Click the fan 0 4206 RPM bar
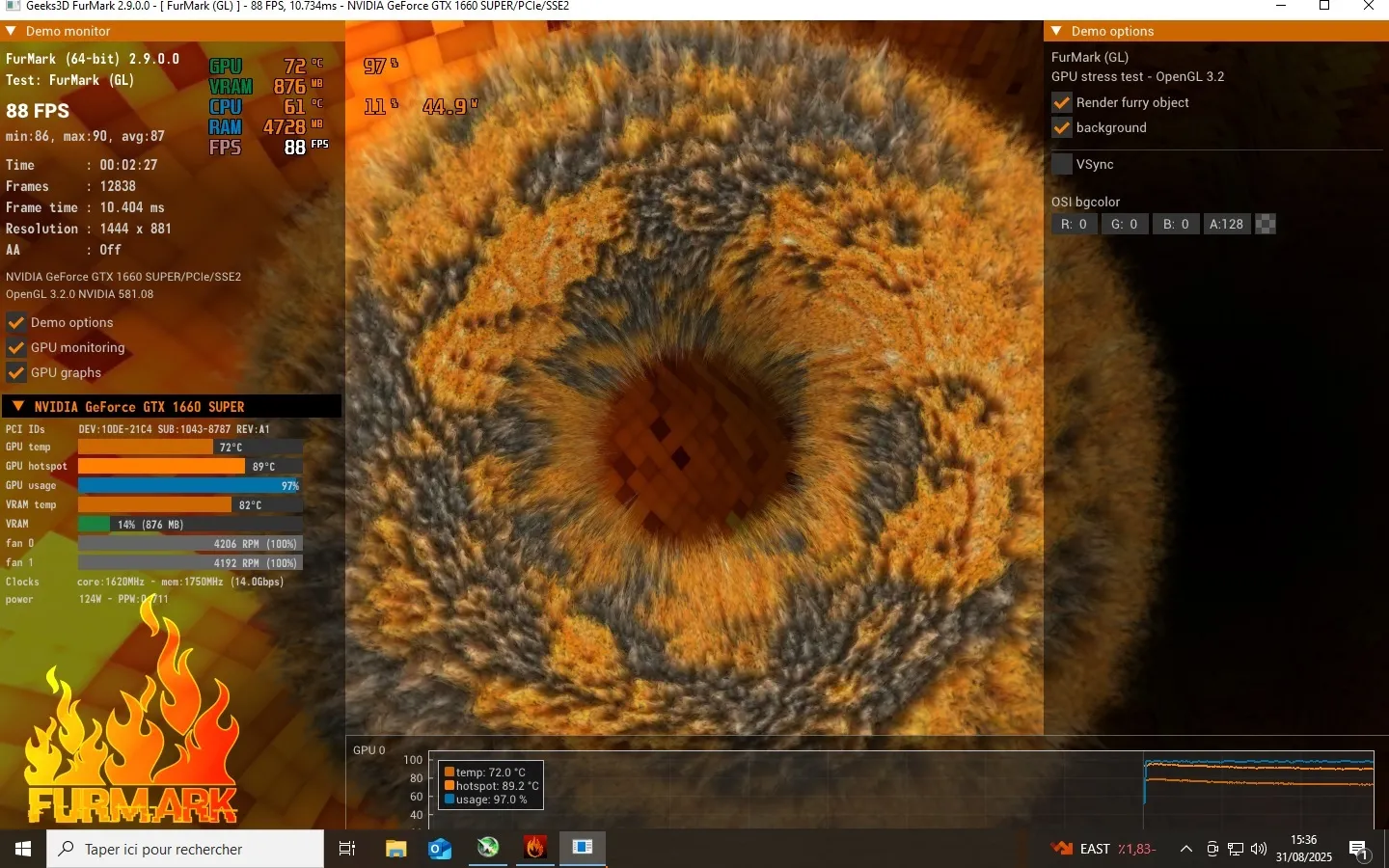This screenshot has height=868, width=1389. pyautogui.click(x=190, y=543)
